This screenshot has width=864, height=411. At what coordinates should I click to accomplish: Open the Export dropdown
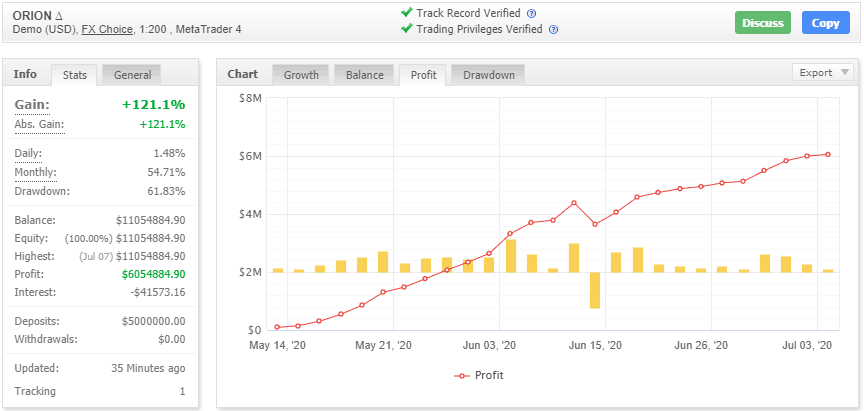tap(822, 72)
